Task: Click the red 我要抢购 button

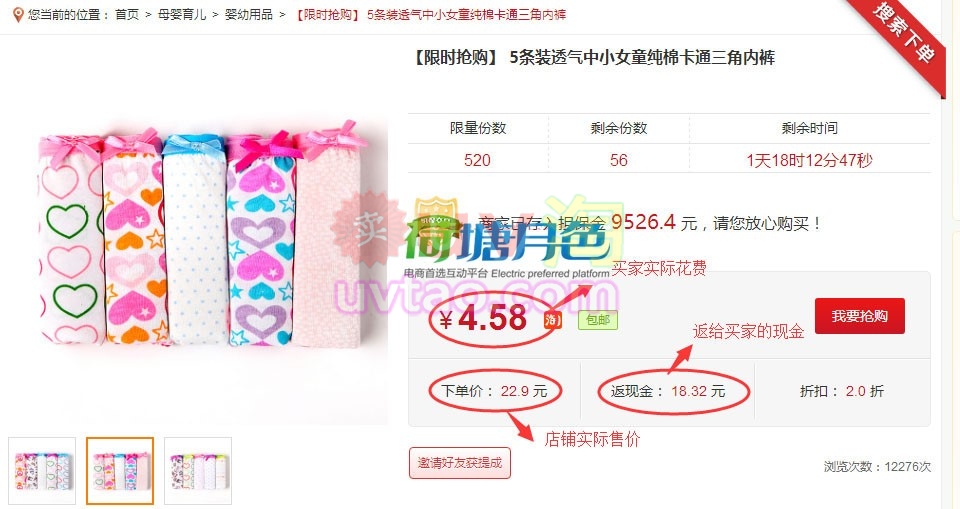Action: click(859, 316)
